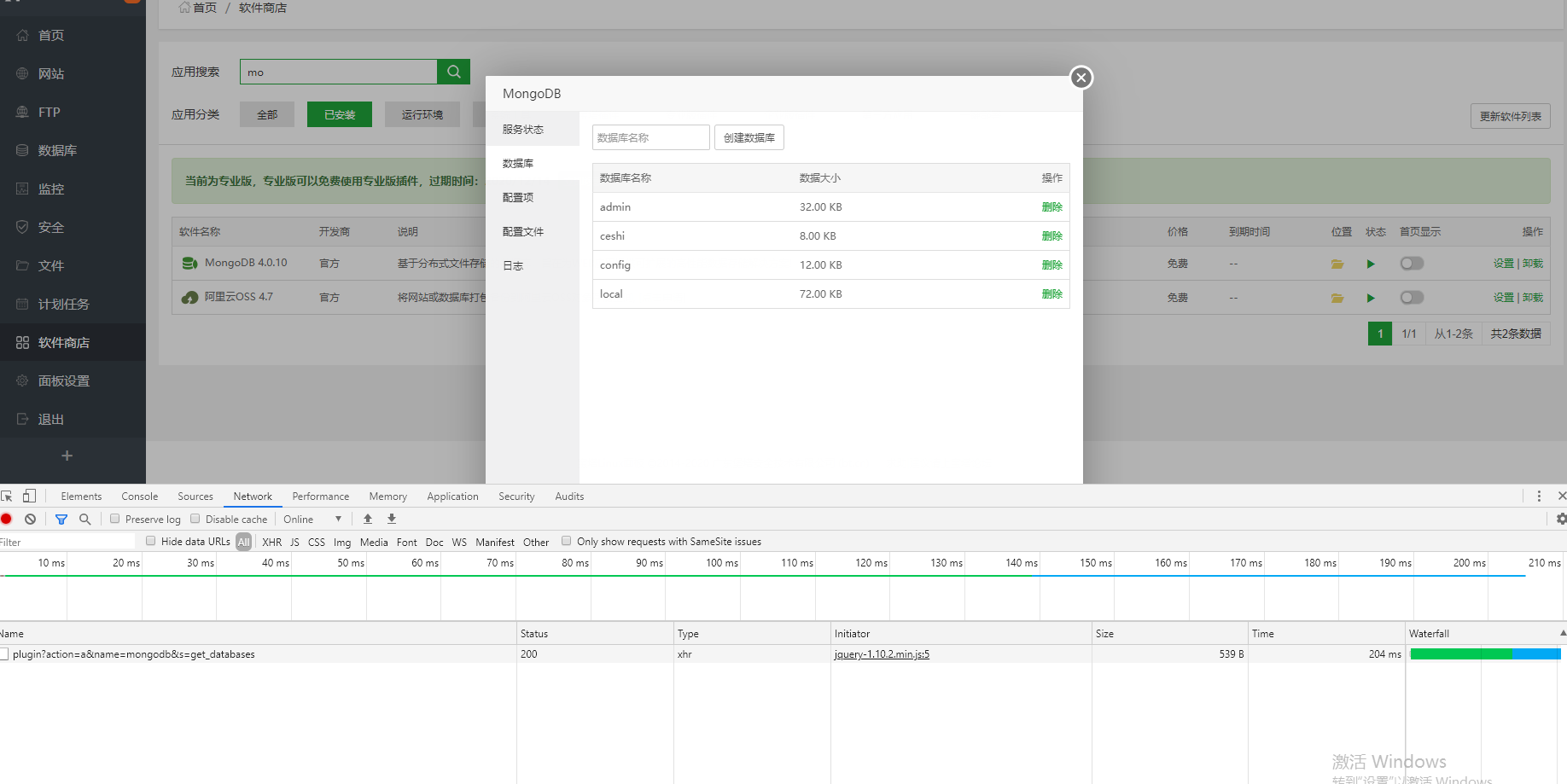Delete the local database via 删除
The width and height of the screenshot is (1567, 784).
(x=1051, y=294)
